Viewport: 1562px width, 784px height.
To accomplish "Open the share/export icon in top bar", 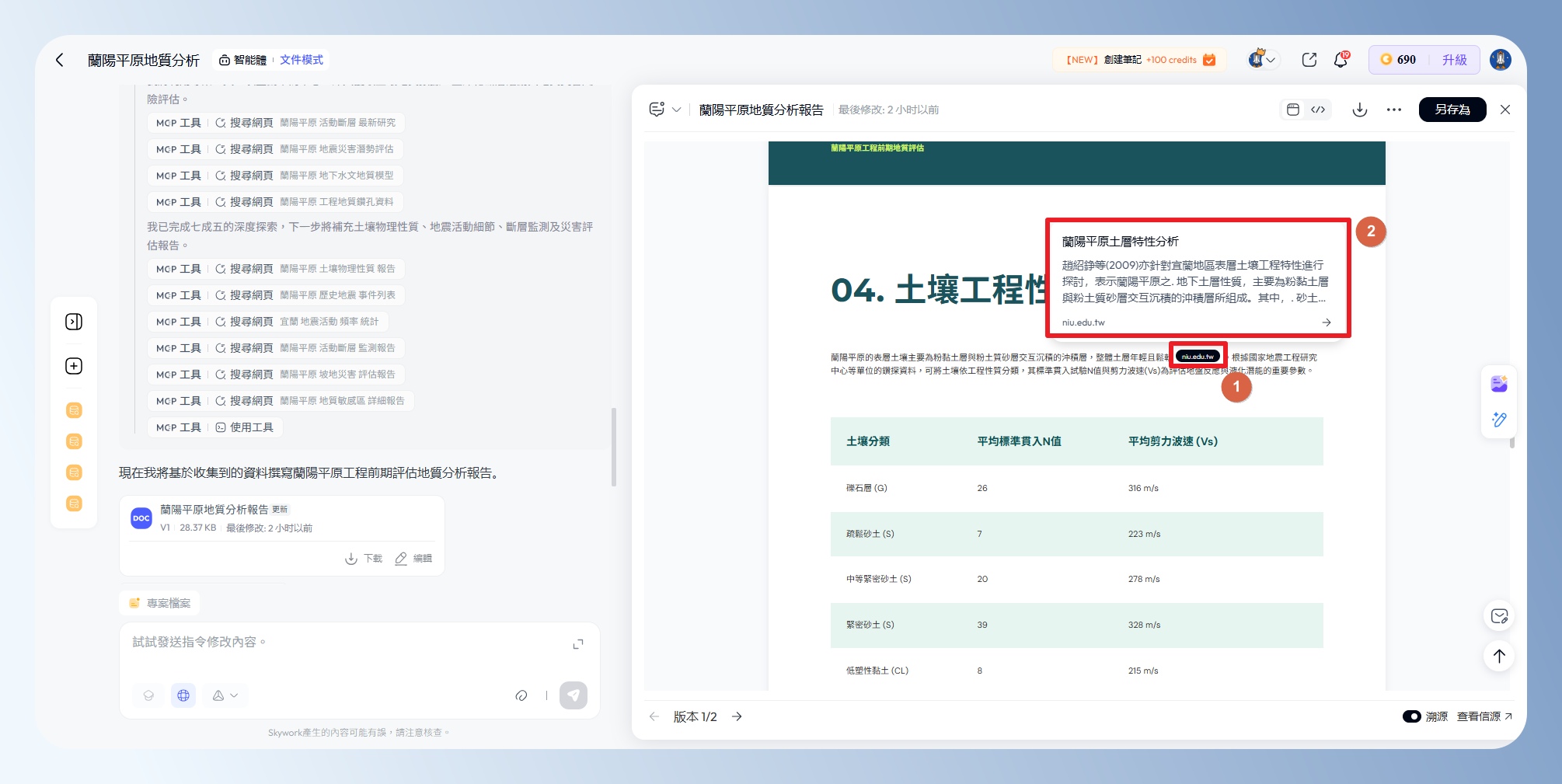I will (1309, 60).
